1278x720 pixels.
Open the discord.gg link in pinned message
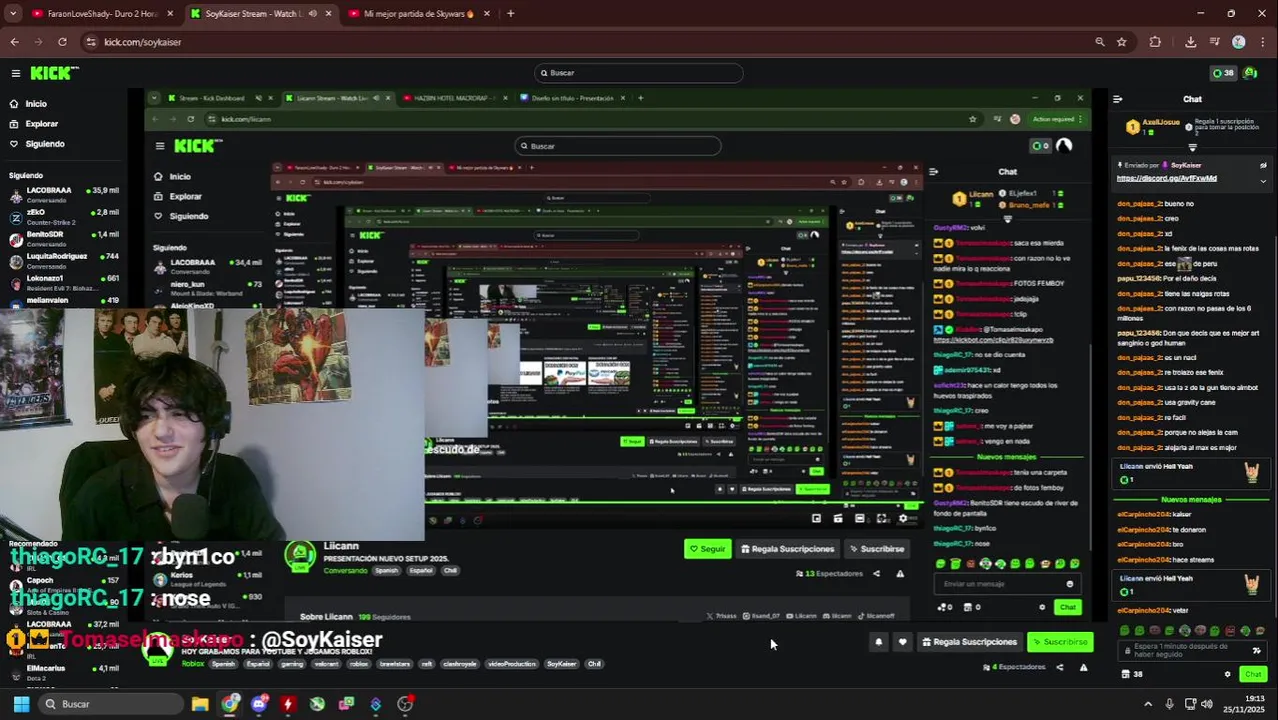[x=1166, y=178]
